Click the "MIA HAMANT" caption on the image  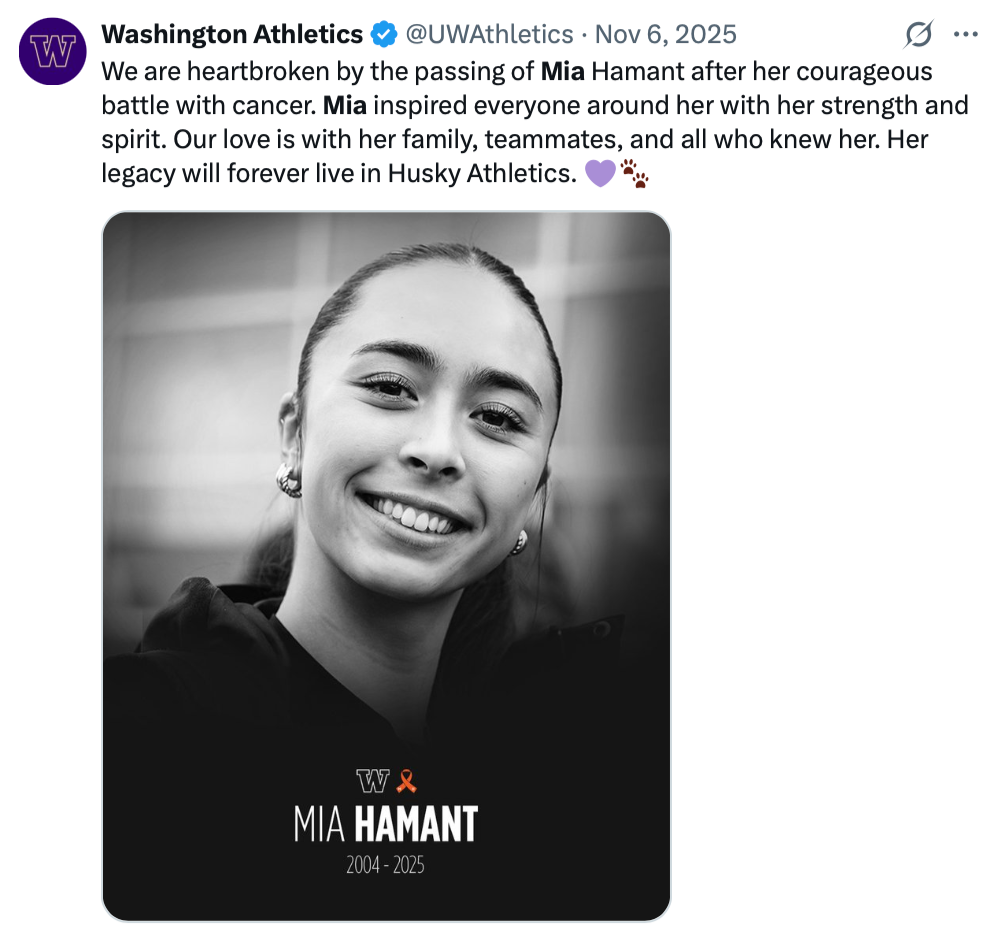(386, 824)
